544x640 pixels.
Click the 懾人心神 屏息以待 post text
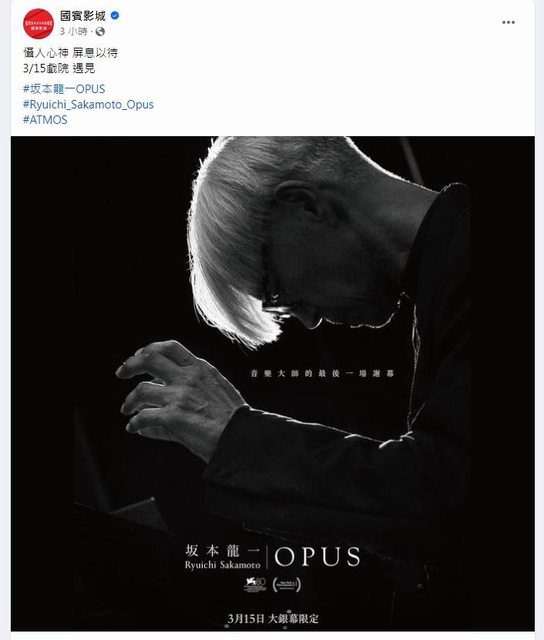click(x=71, y=53)
